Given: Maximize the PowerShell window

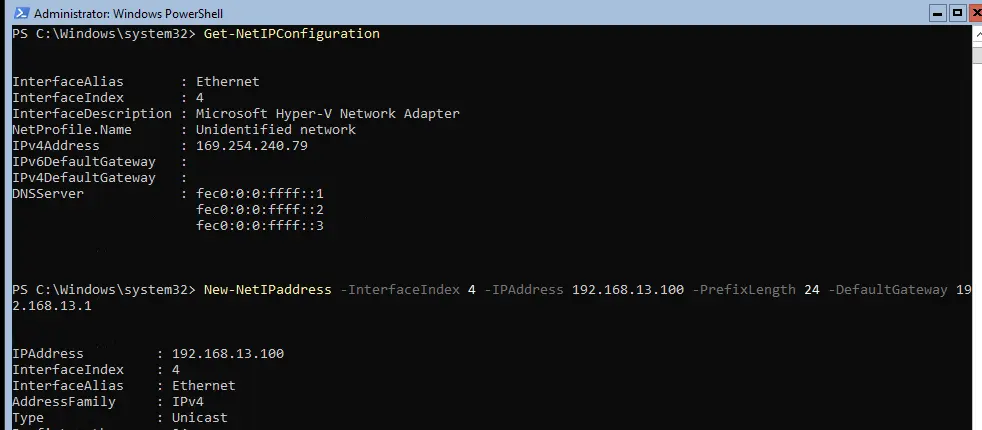Looking at the screenshot, I should tap(956, 13).
